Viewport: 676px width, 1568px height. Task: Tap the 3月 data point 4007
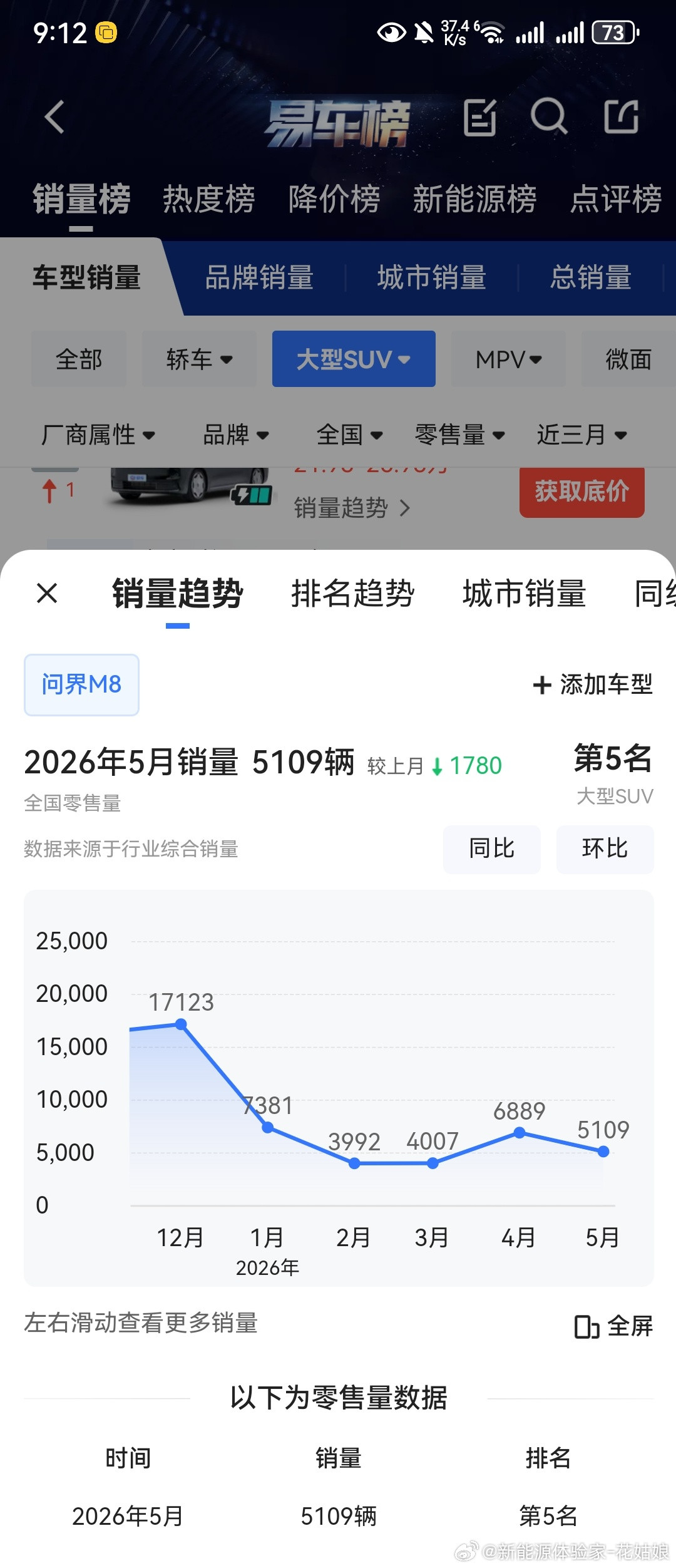pos(433,1163)
